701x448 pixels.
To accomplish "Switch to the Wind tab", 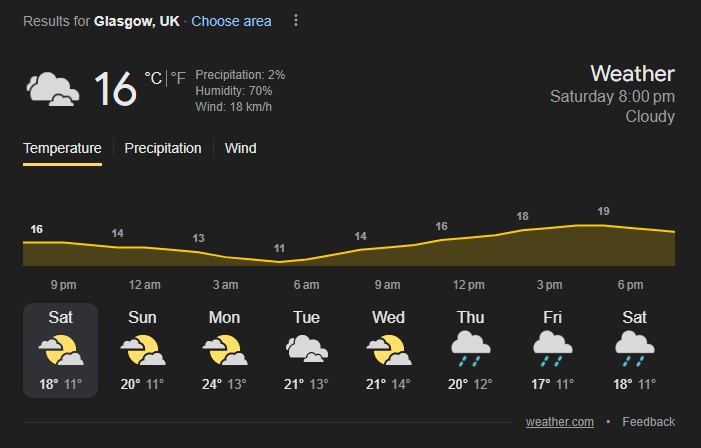I will click(x=240, y=148).
